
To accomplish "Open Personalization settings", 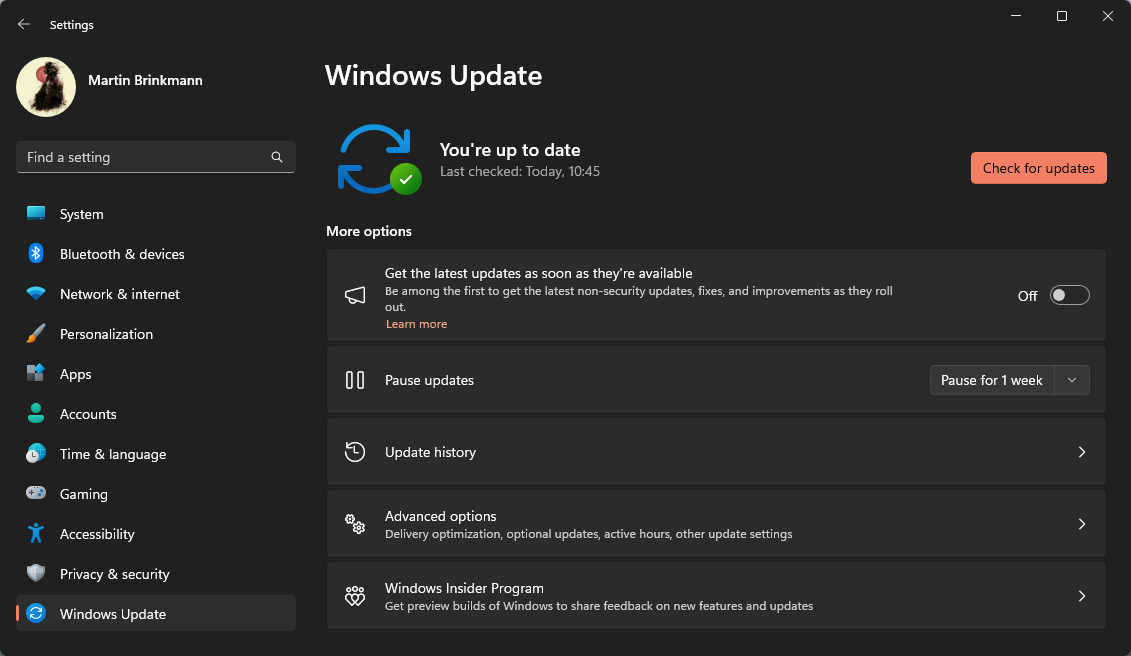I will [x=156, y=334].
